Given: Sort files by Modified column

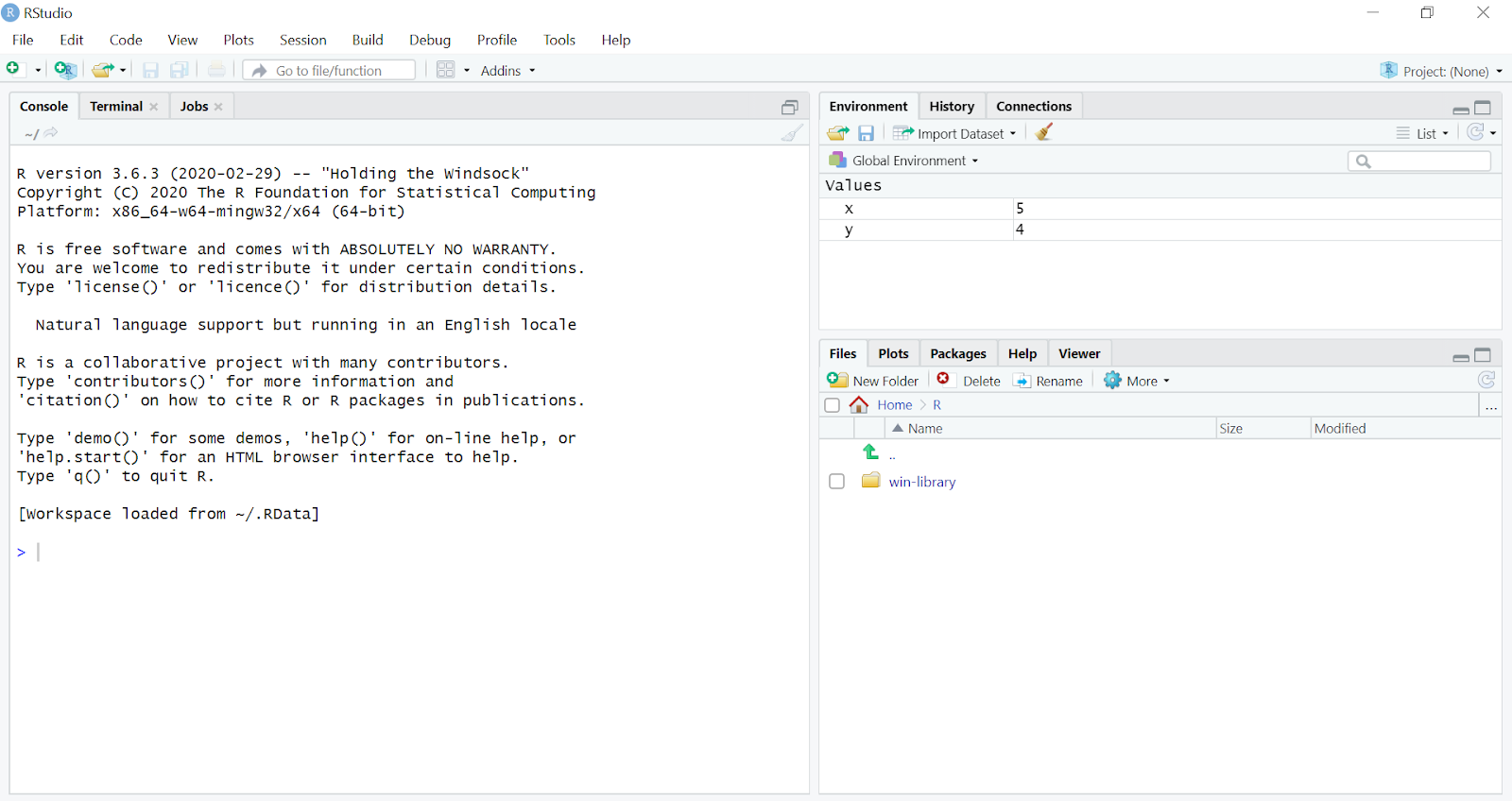Looking at the screenshot, I should point(1406,429).
